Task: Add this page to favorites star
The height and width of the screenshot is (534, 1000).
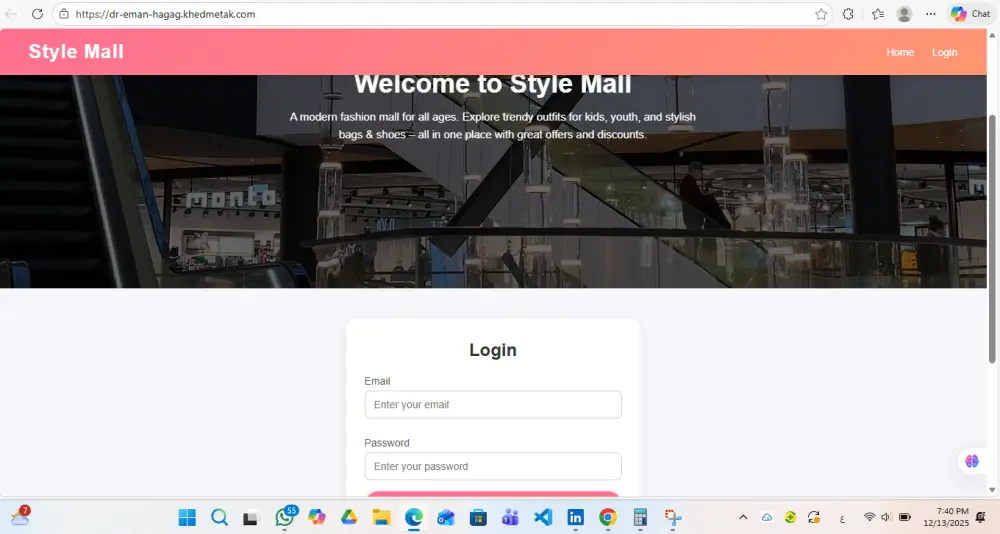Action: tap(821, 14)
